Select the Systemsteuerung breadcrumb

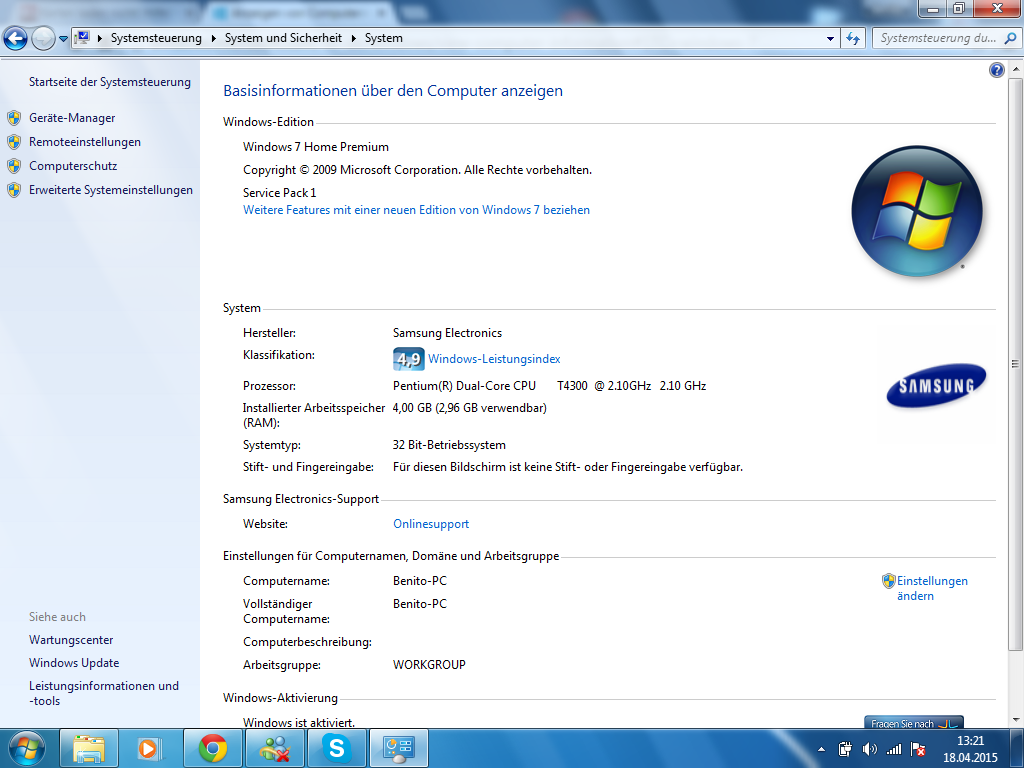(x=156, y=38)
